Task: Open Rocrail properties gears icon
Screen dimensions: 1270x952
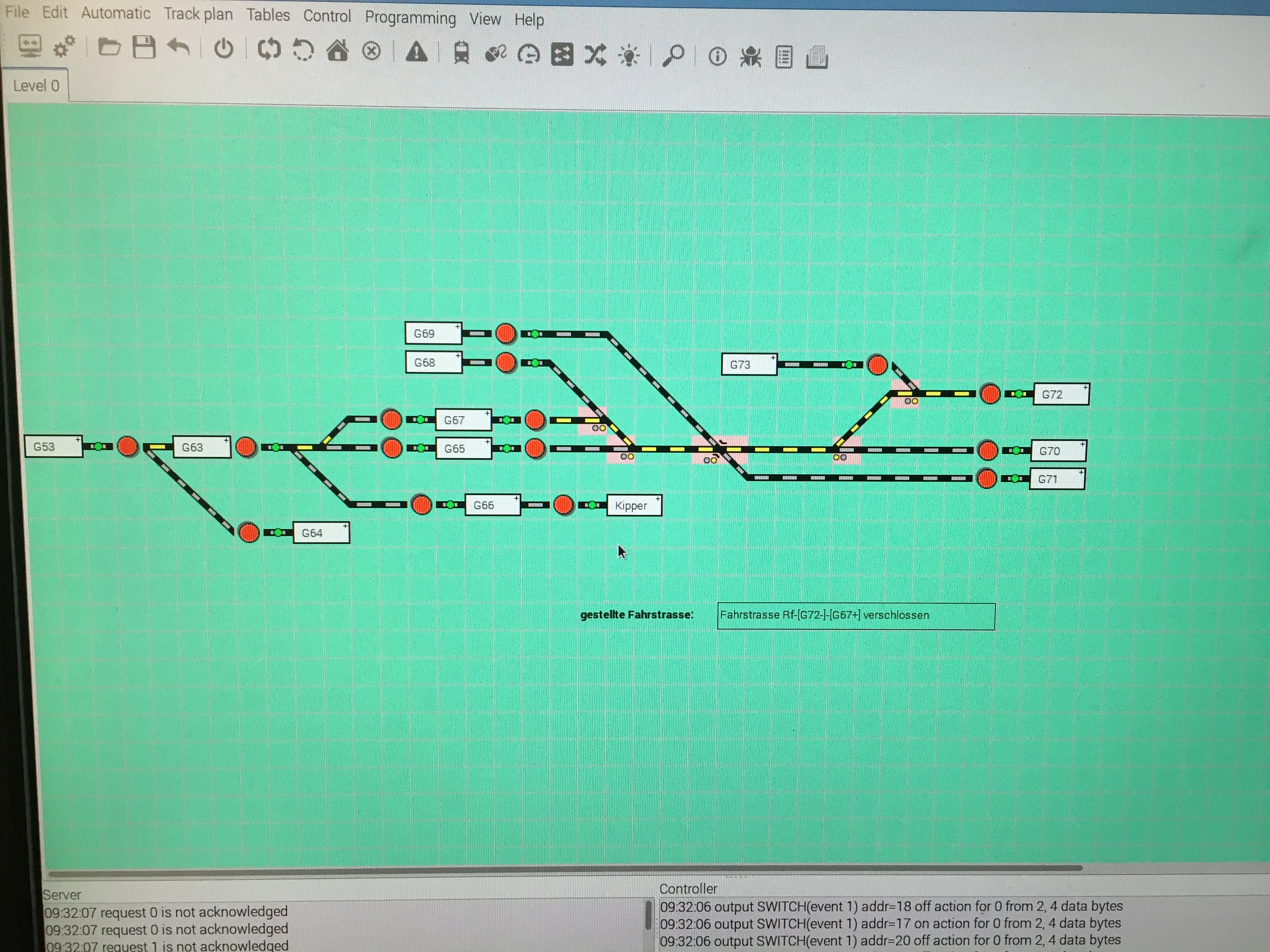Action: coord(64,47)
